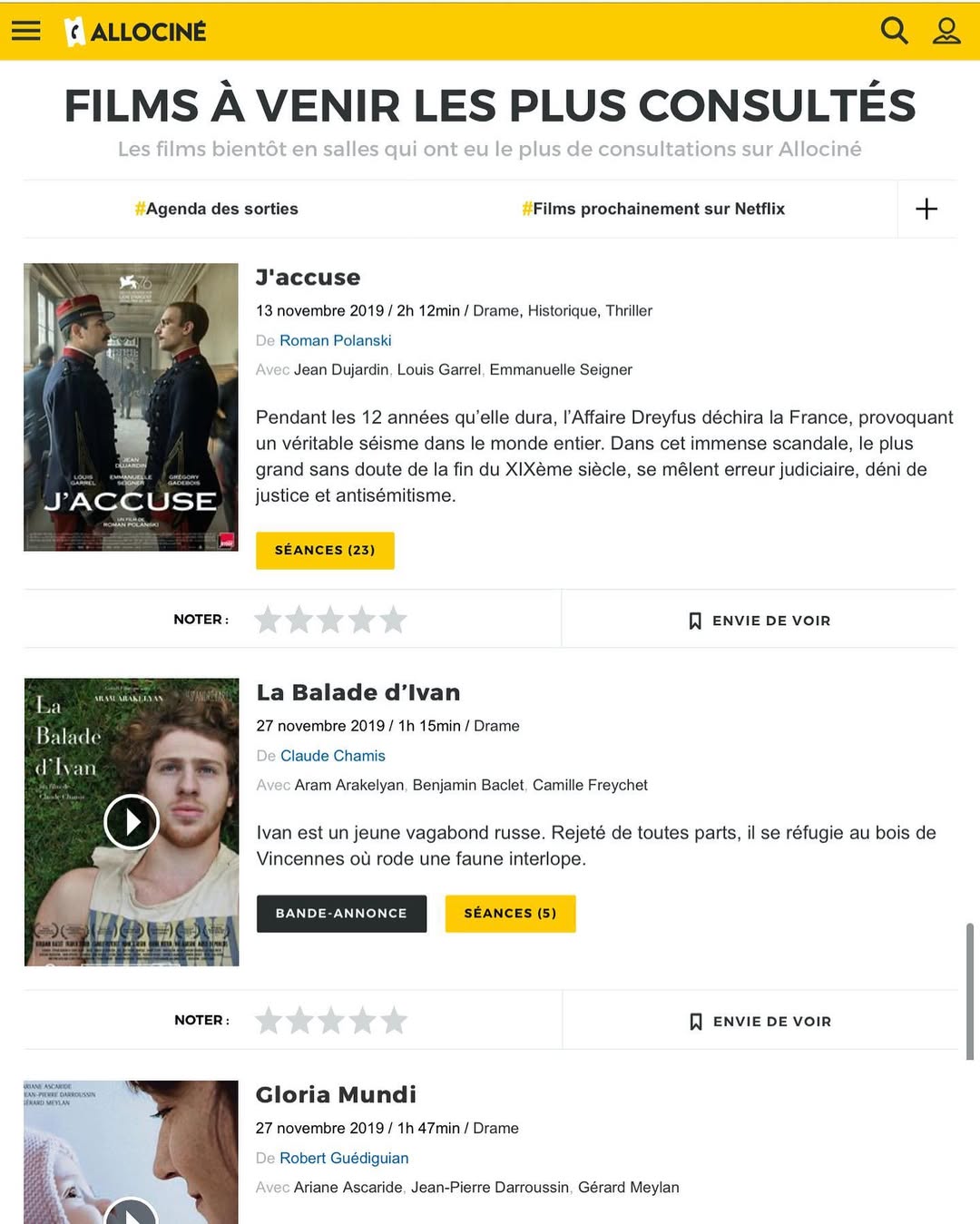Image resolution: width=980 pixels, height=1224 pixels.
Task: Open J'accuse movie poster
Action: point(131,406)
